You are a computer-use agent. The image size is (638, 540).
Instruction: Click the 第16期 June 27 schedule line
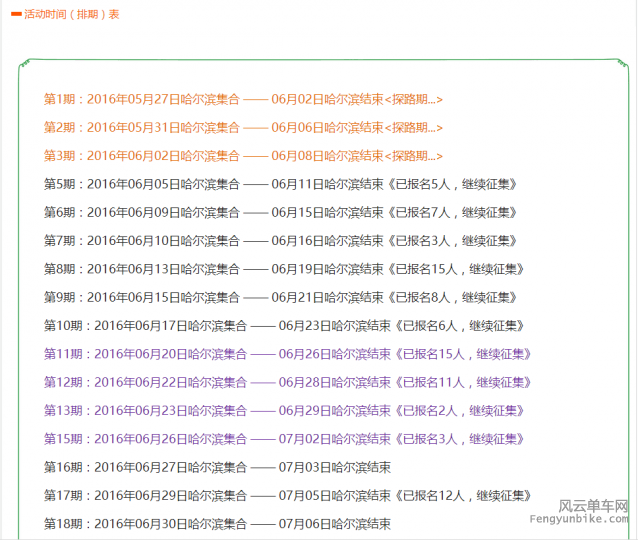(x=217, y=467)
